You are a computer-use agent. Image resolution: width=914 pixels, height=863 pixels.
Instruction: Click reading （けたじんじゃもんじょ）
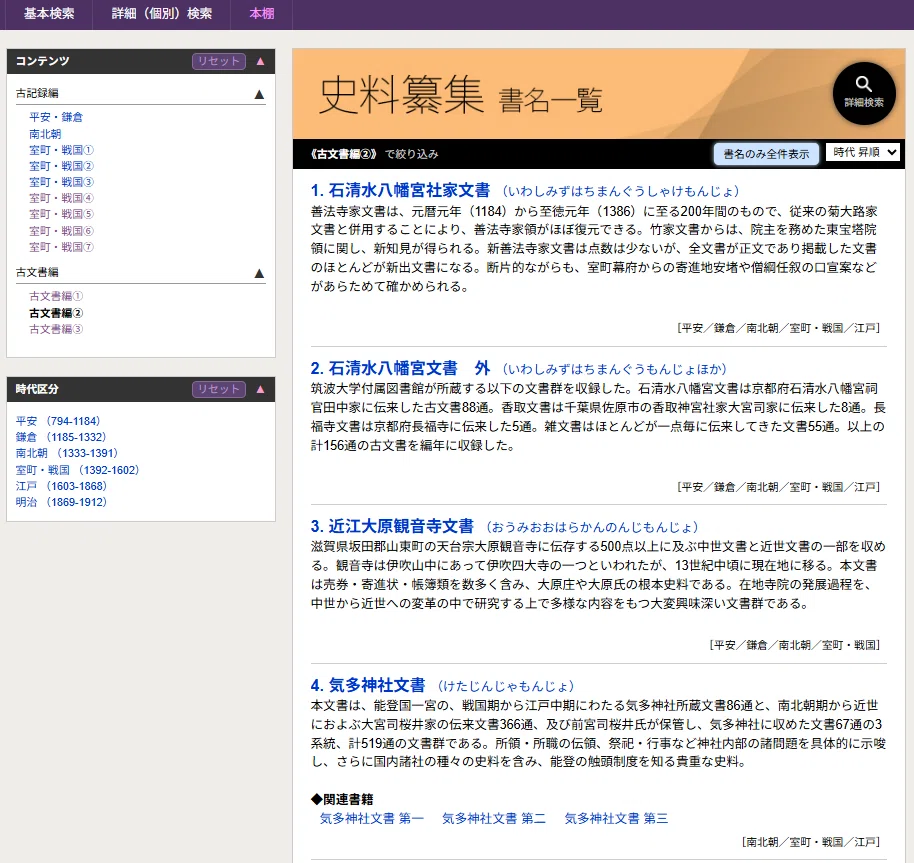point(505,686)
